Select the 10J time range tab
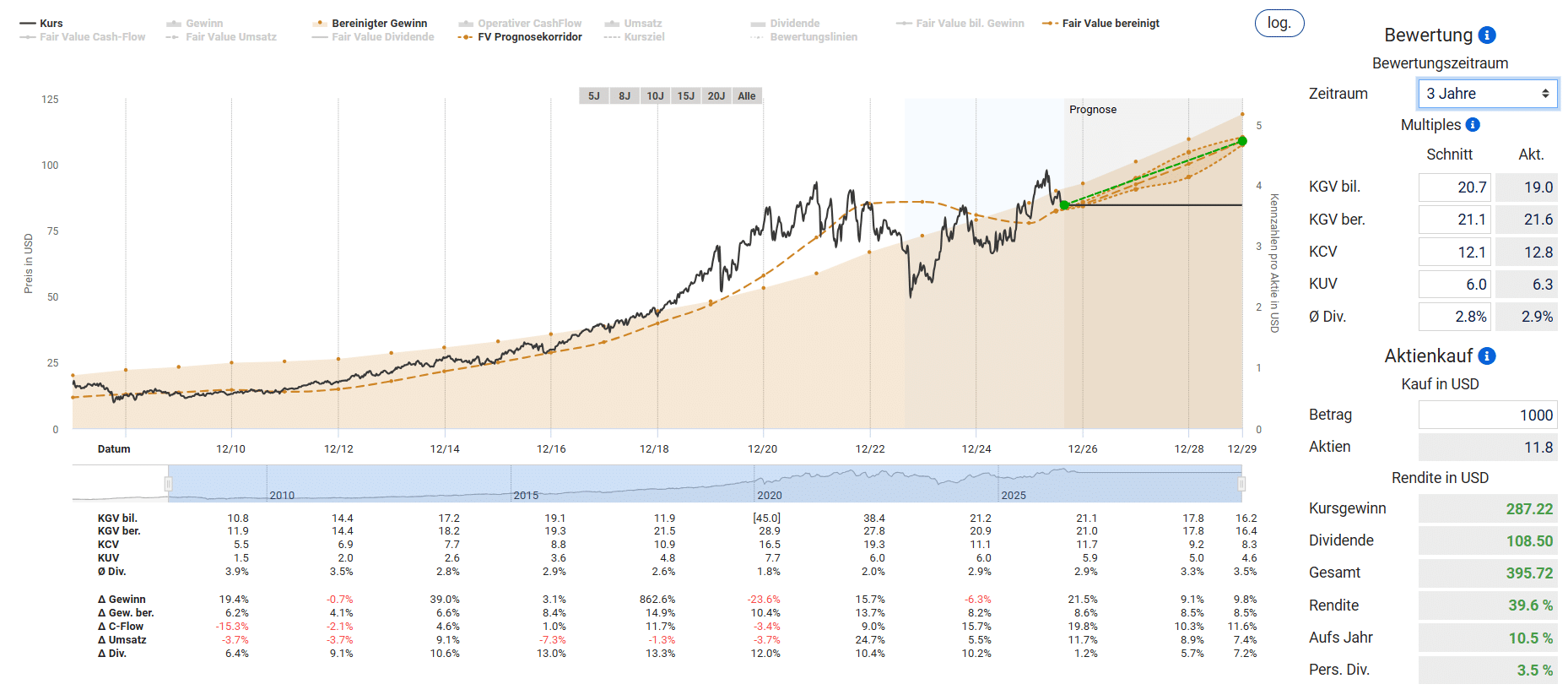Screen dimensions: 1568x695 (655, 96)
